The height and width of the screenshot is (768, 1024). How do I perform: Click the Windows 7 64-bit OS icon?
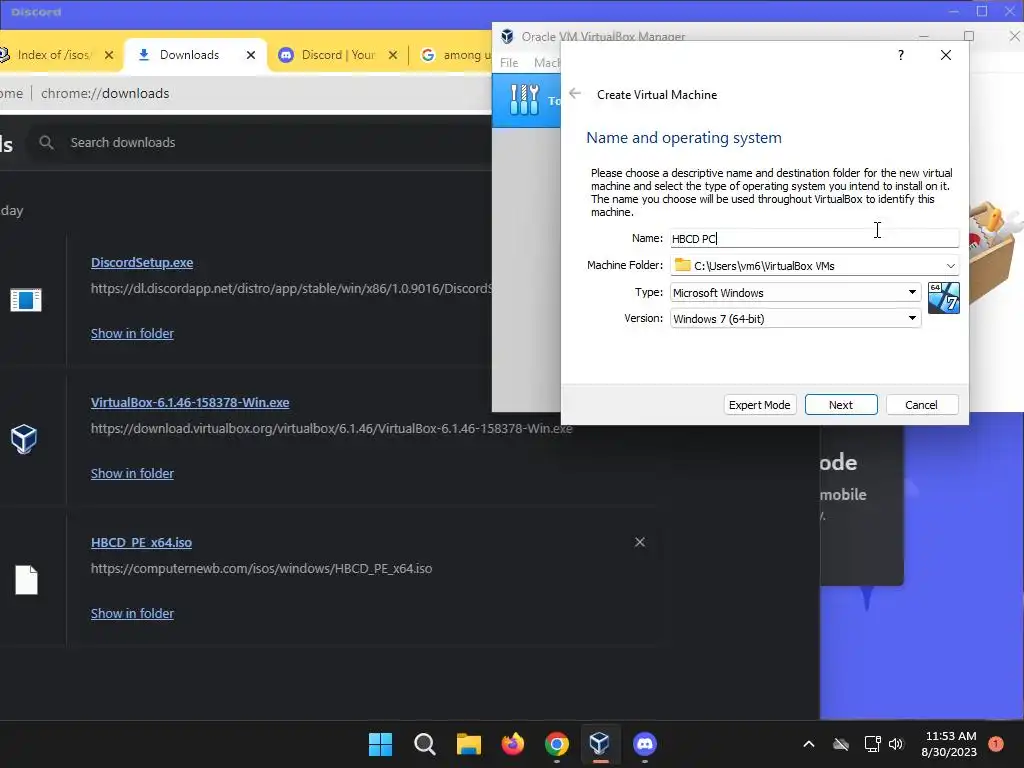pos(944,298)
